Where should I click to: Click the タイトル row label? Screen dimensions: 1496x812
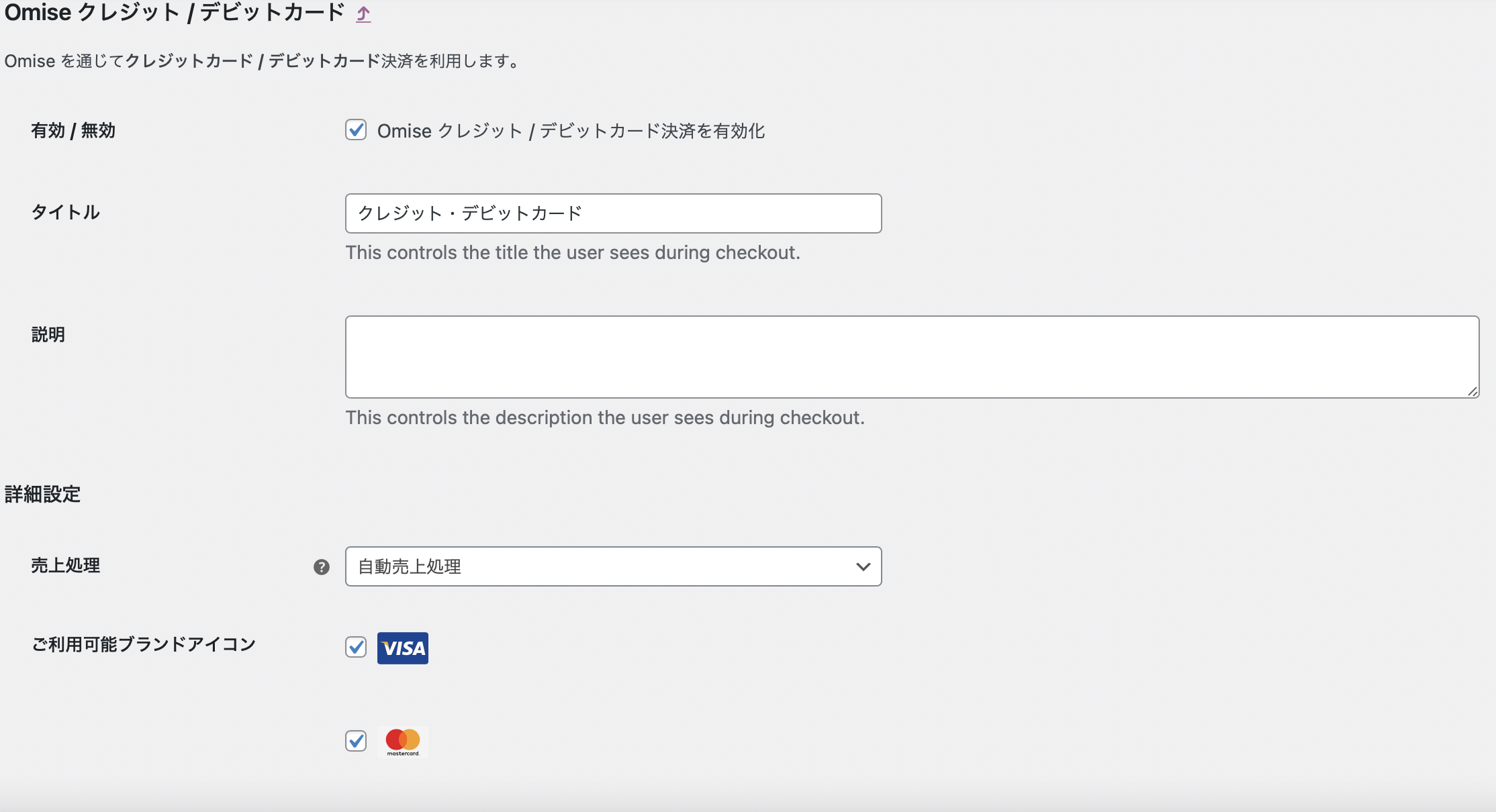66,213
